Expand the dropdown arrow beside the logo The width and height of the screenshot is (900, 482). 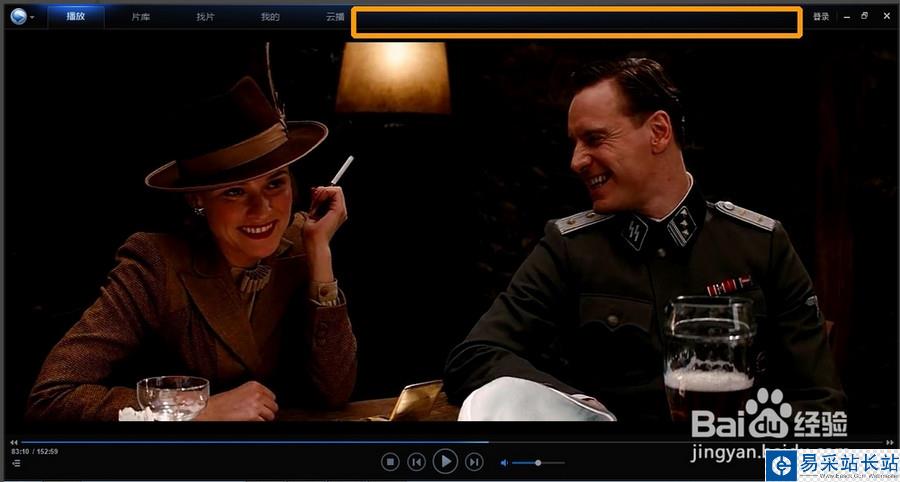32,18
